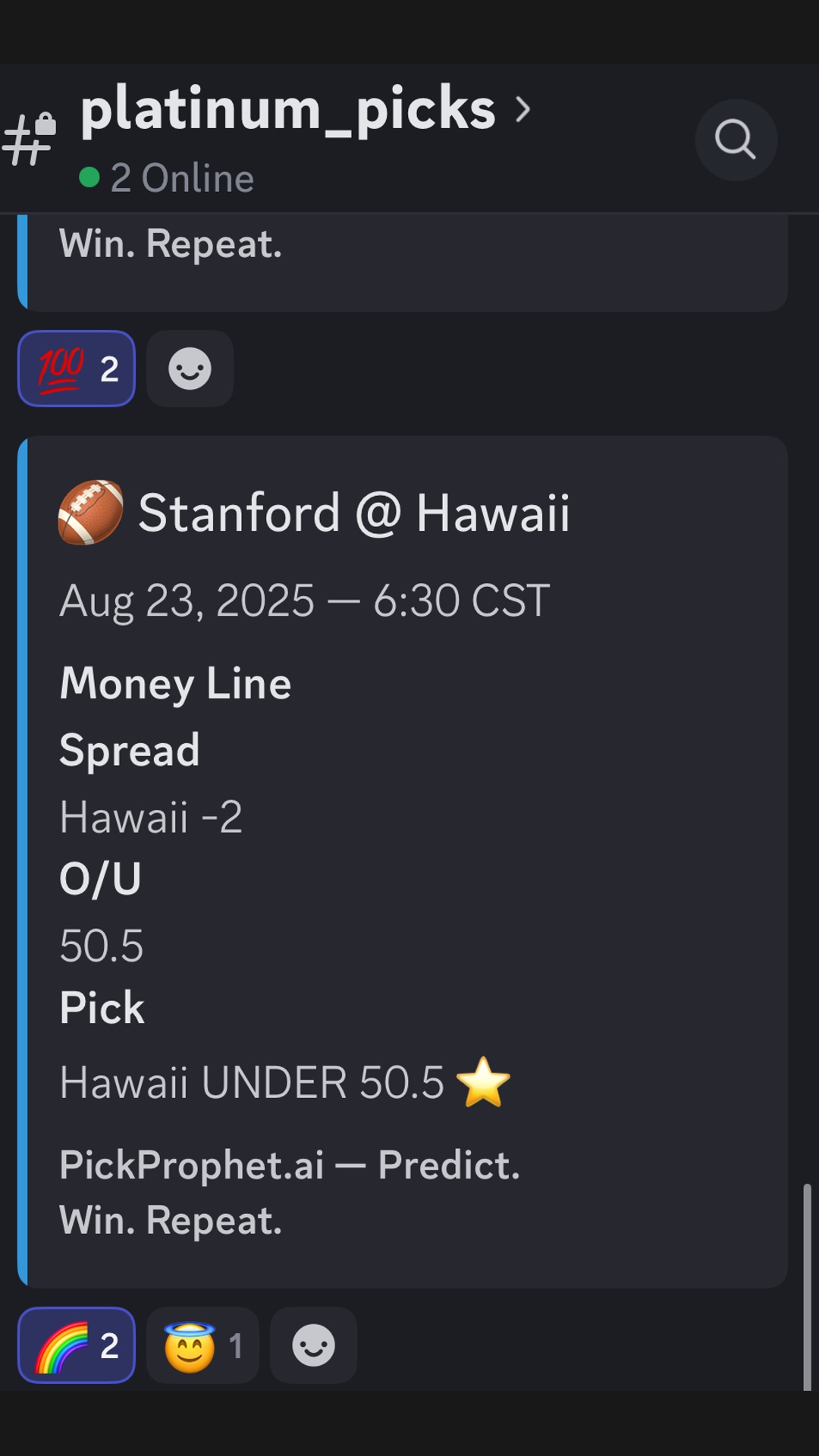Image resolution: width=819 pixels, height=1456 pixels.
Task: Add a reaction next to the 100 emoji
Action: click(190, 369)
